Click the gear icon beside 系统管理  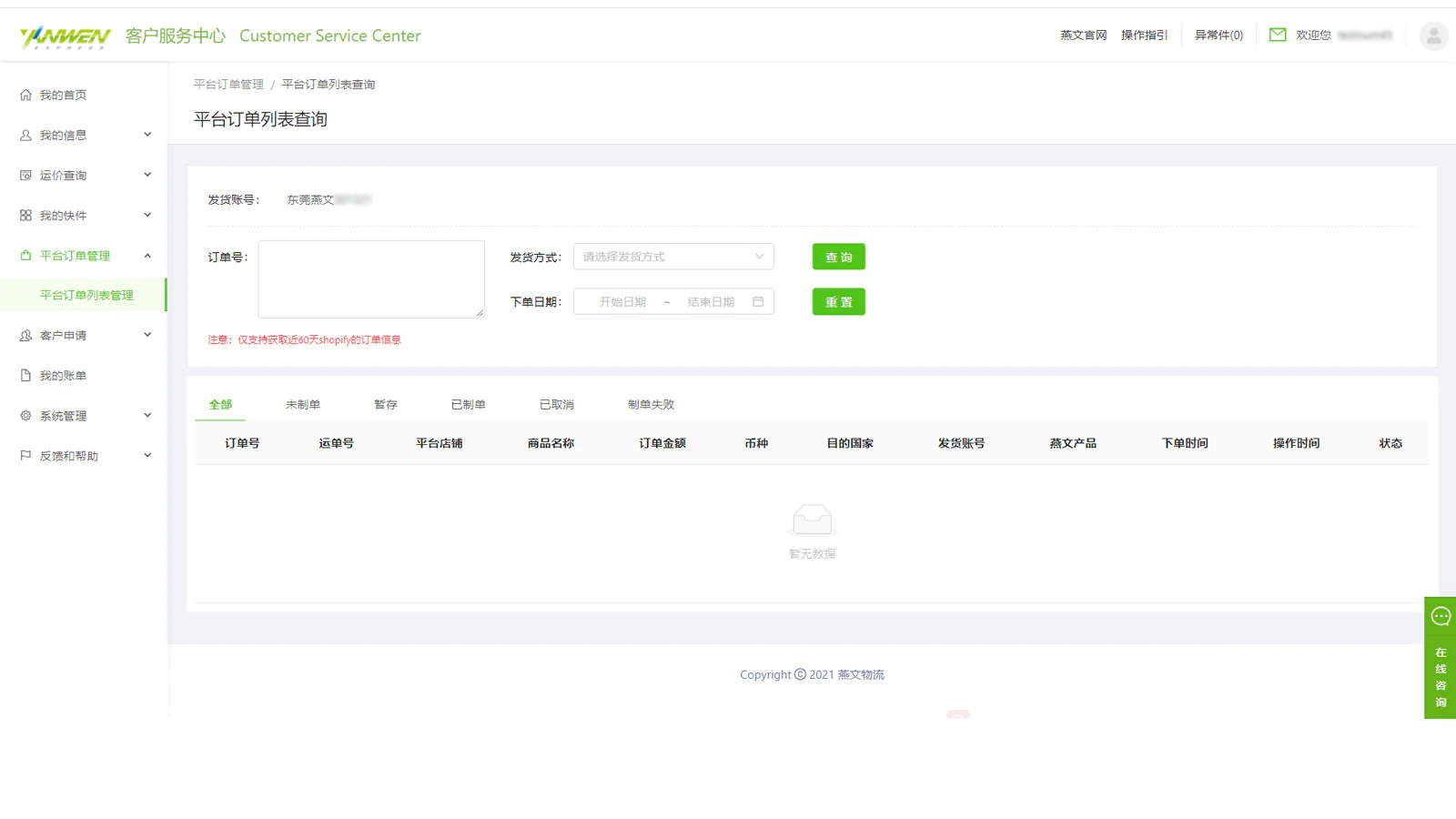(x=25, y=416)
